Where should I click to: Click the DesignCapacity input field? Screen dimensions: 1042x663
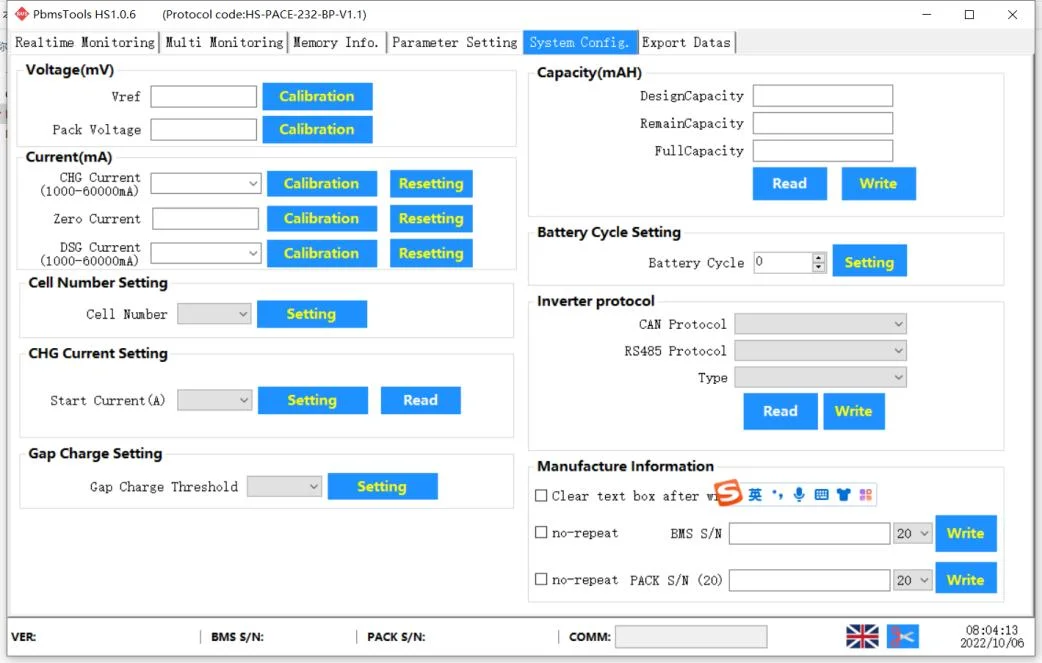pyautogui.click(x=822, y=96)
